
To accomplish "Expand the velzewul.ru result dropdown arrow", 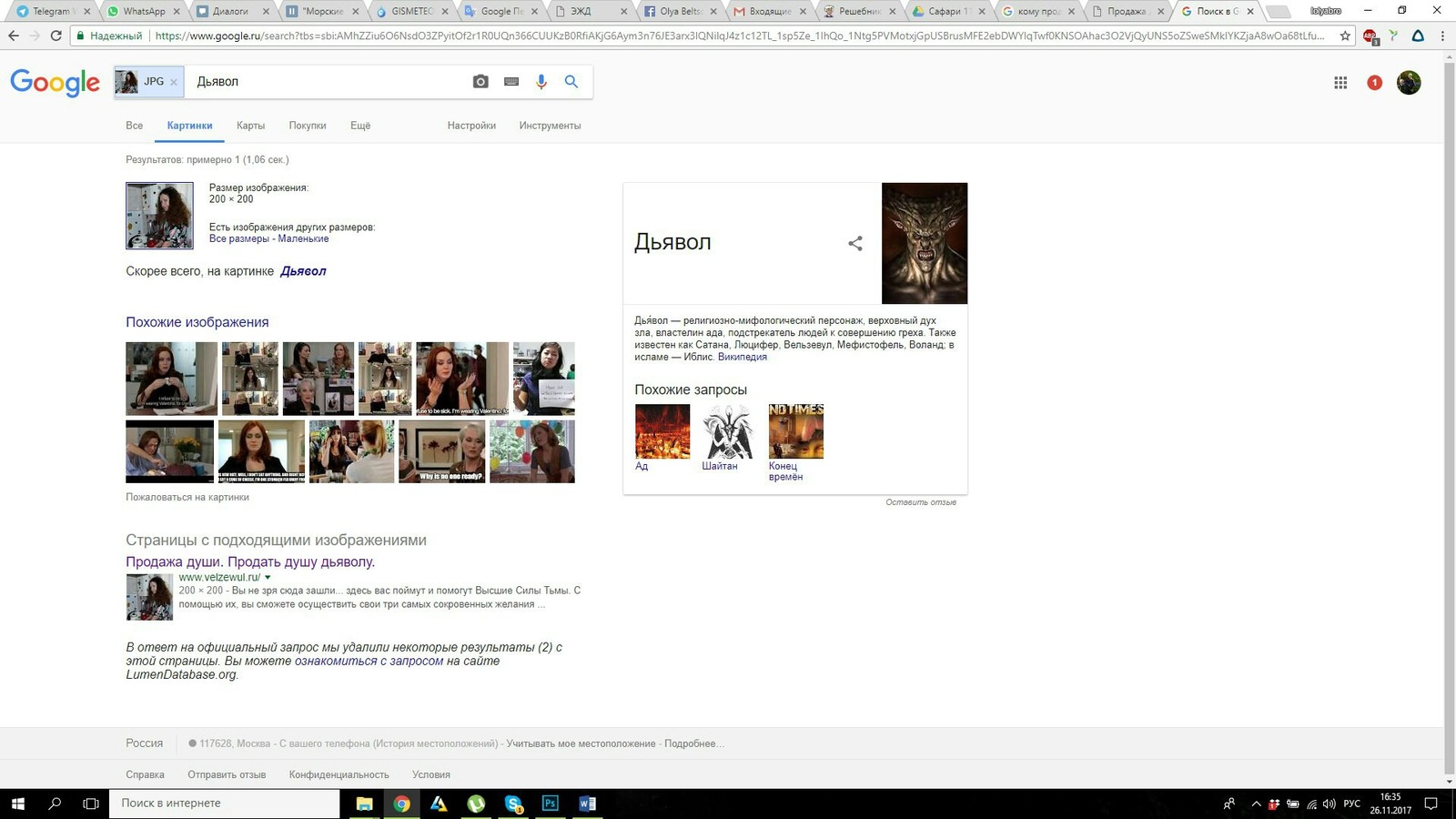I will pyautogui.click(x=268, y=577).
